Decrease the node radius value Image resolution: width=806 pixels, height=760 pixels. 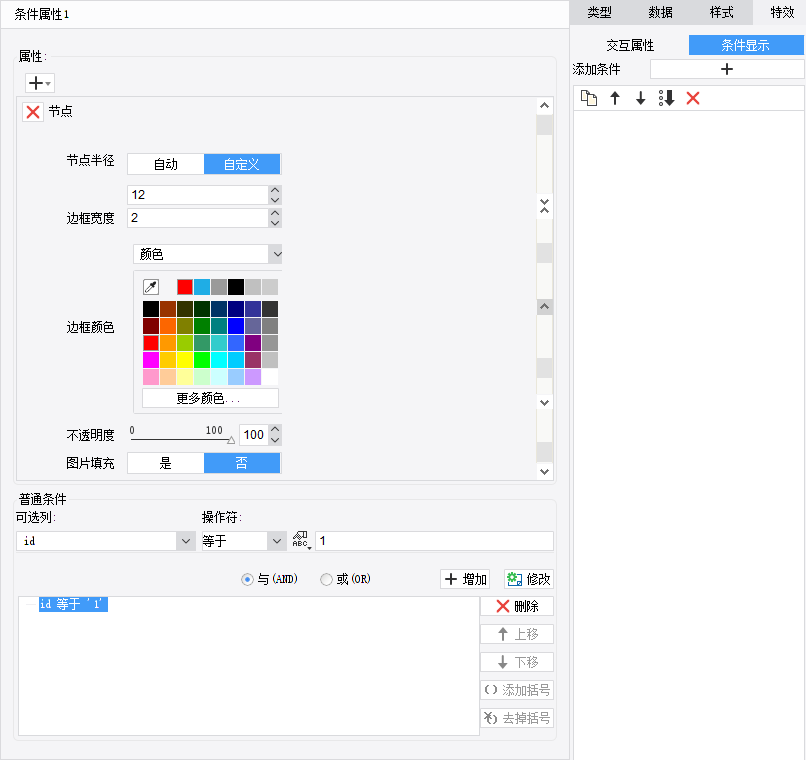275,200
